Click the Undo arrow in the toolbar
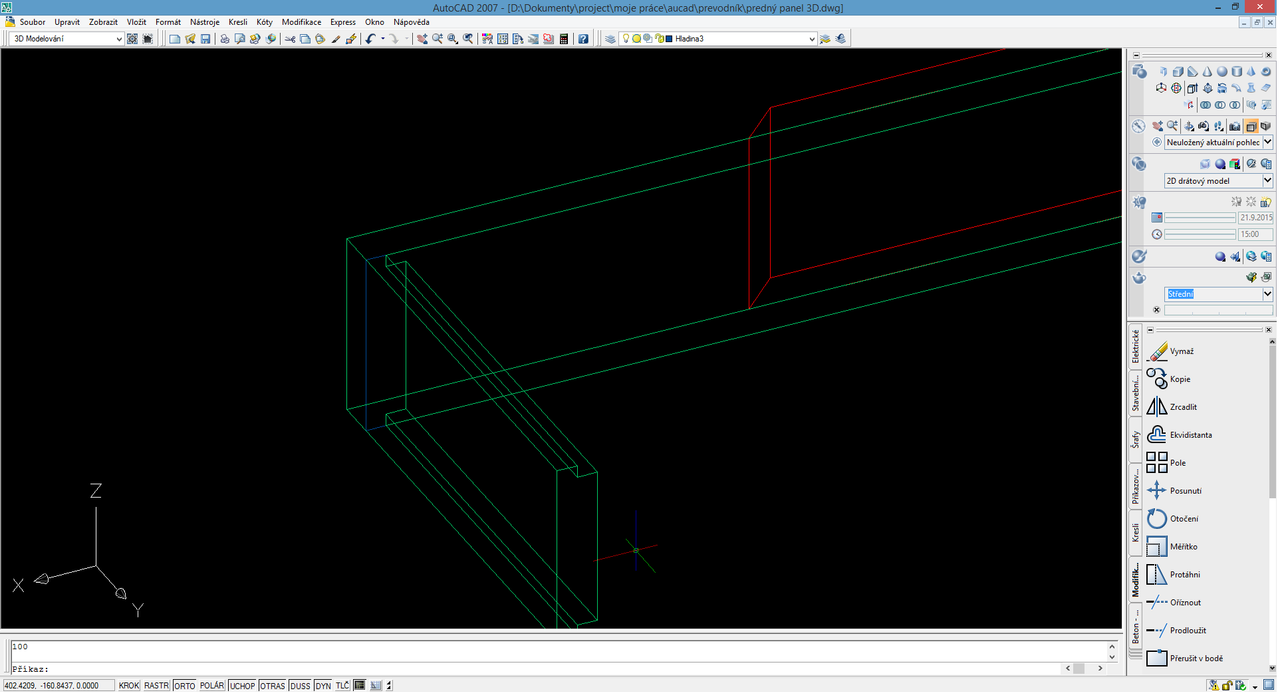The image size is (1280, 692). [x=370, y=39]
